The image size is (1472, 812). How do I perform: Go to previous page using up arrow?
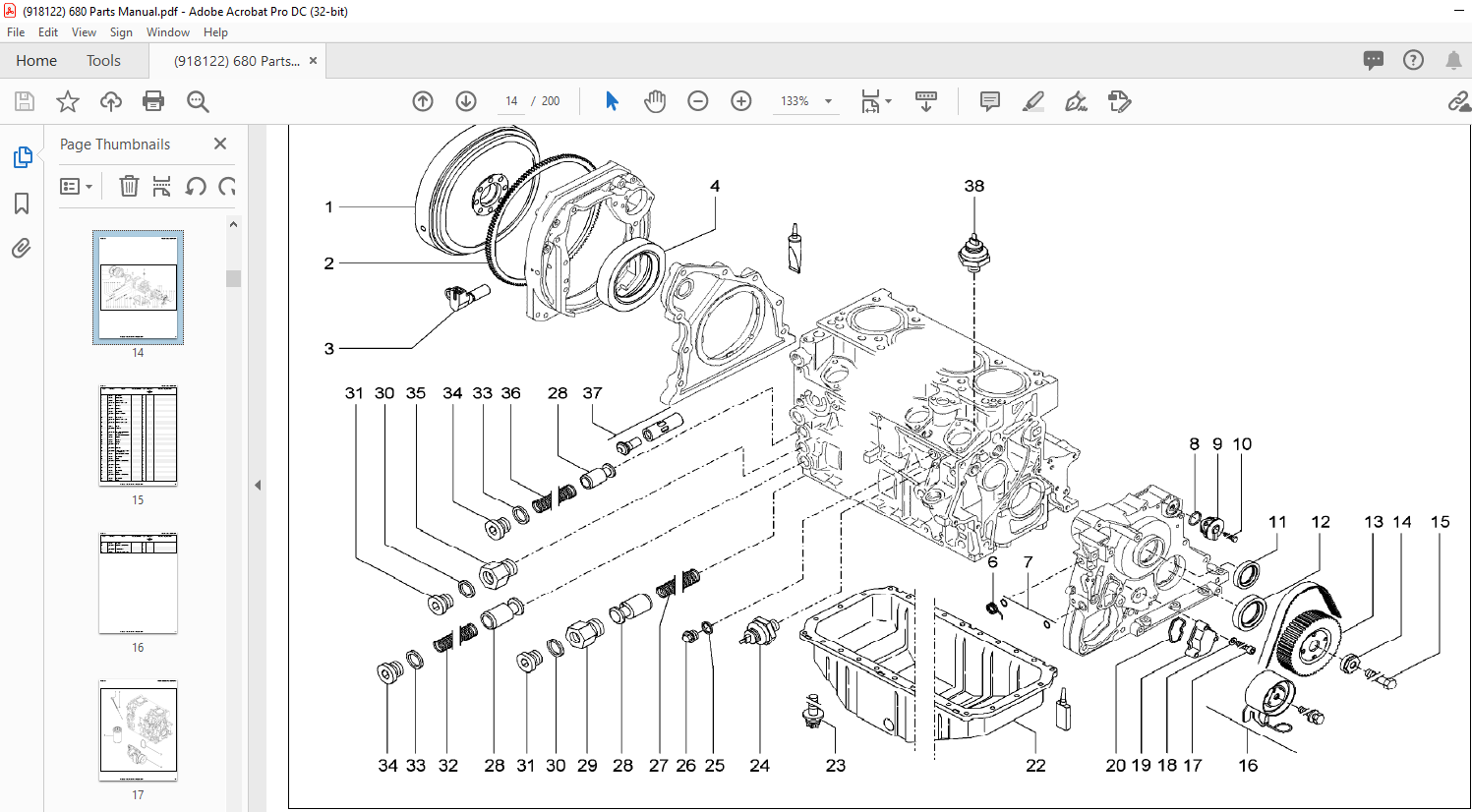[423, 101]
